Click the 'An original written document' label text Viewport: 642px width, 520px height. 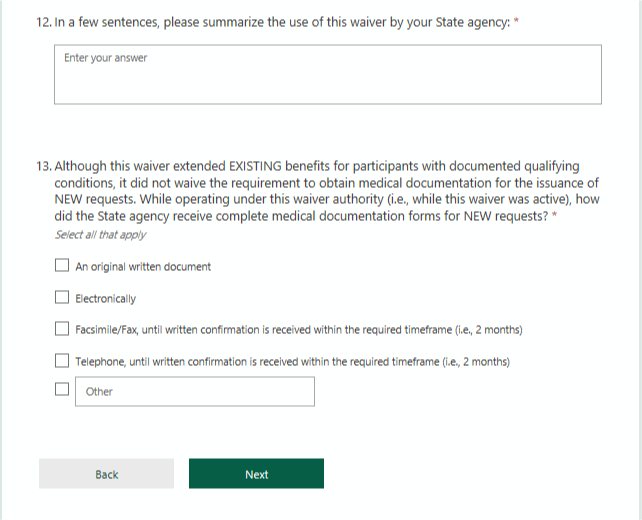pyautogui.click(x=143, y=267)
